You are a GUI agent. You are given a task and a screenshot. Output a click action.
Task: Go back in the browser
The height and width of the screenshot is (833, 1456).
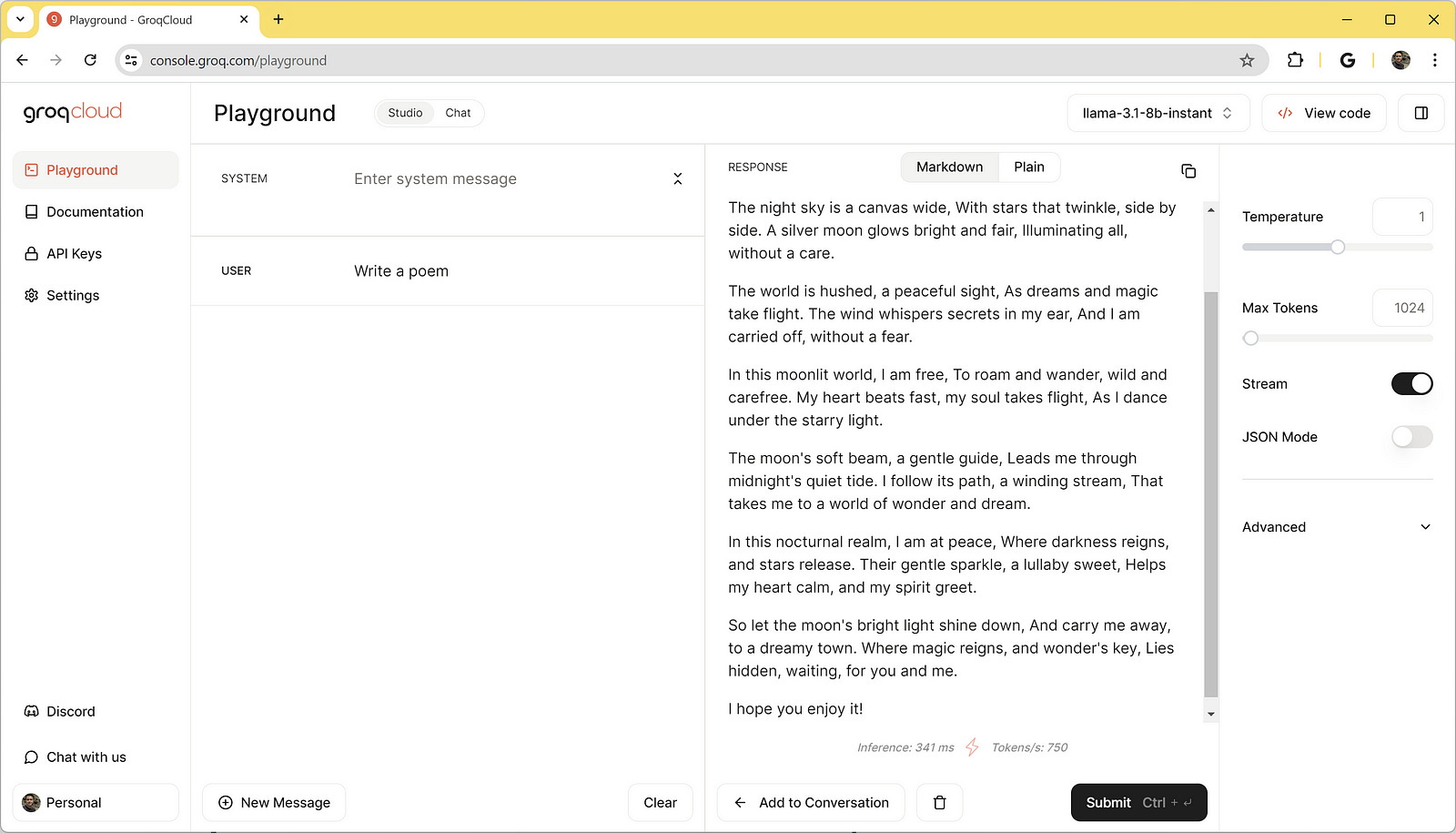click(23, 60)
